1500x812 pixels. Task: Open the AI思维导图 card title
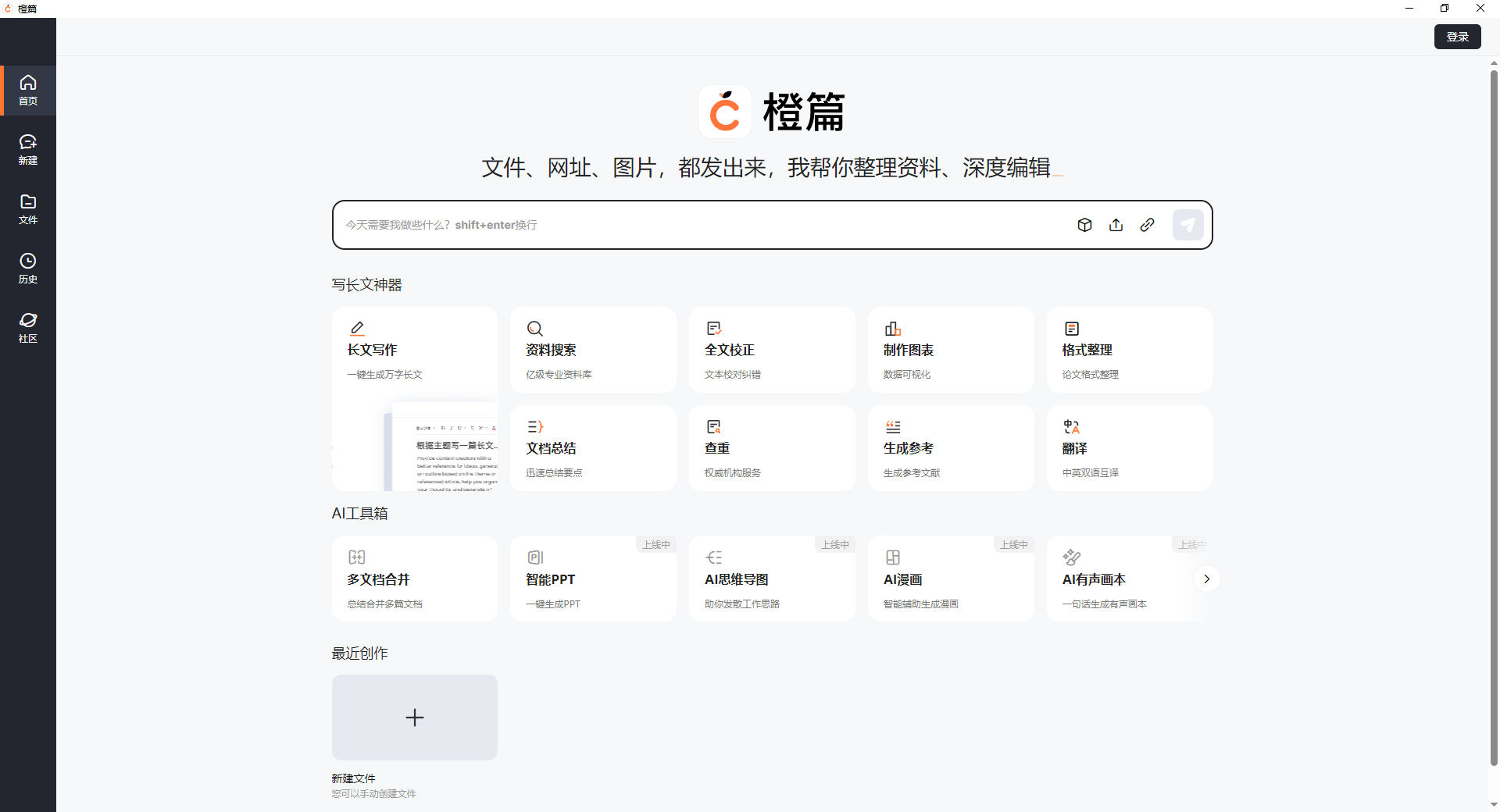[737, 579]
